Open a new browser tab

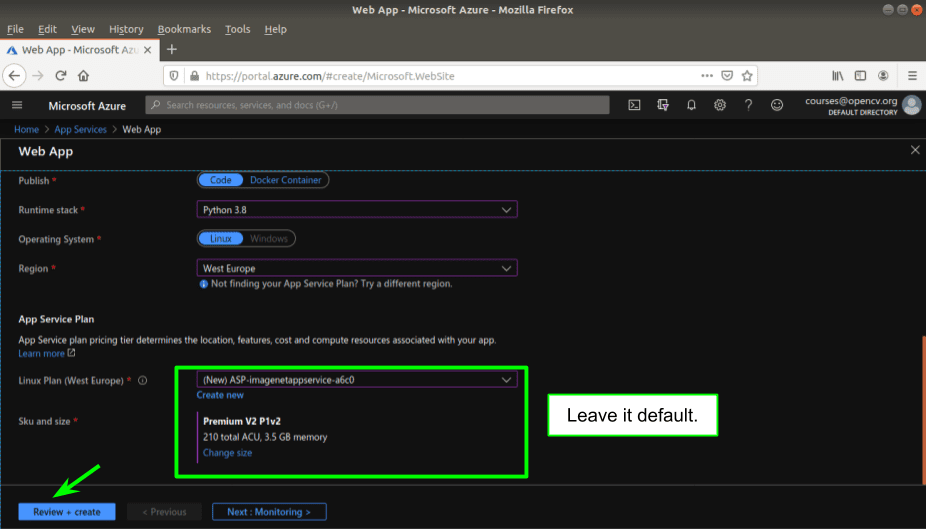point(172,50)
